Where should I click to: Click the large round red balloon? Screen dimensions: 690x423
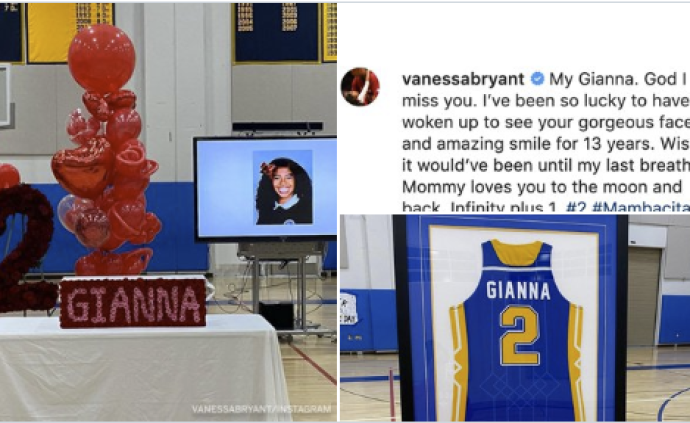pyautogui.click(x=102, y=59)
